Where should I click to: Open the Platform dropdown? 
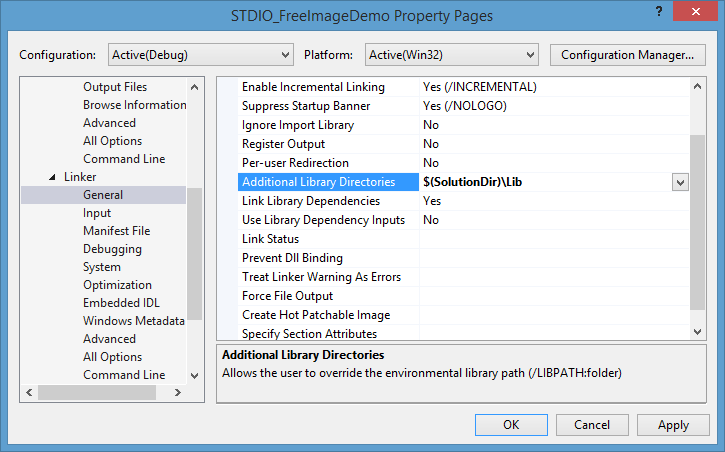pyautogui.click(x=452, y=55)
